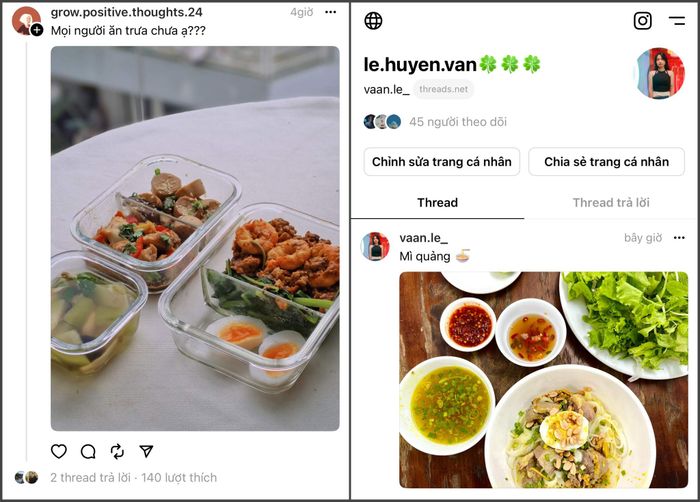Like the lunch box post with heart icon
The height and width of the screenshot is (502, 700).
pyautogui.click(x=58, y=451)
